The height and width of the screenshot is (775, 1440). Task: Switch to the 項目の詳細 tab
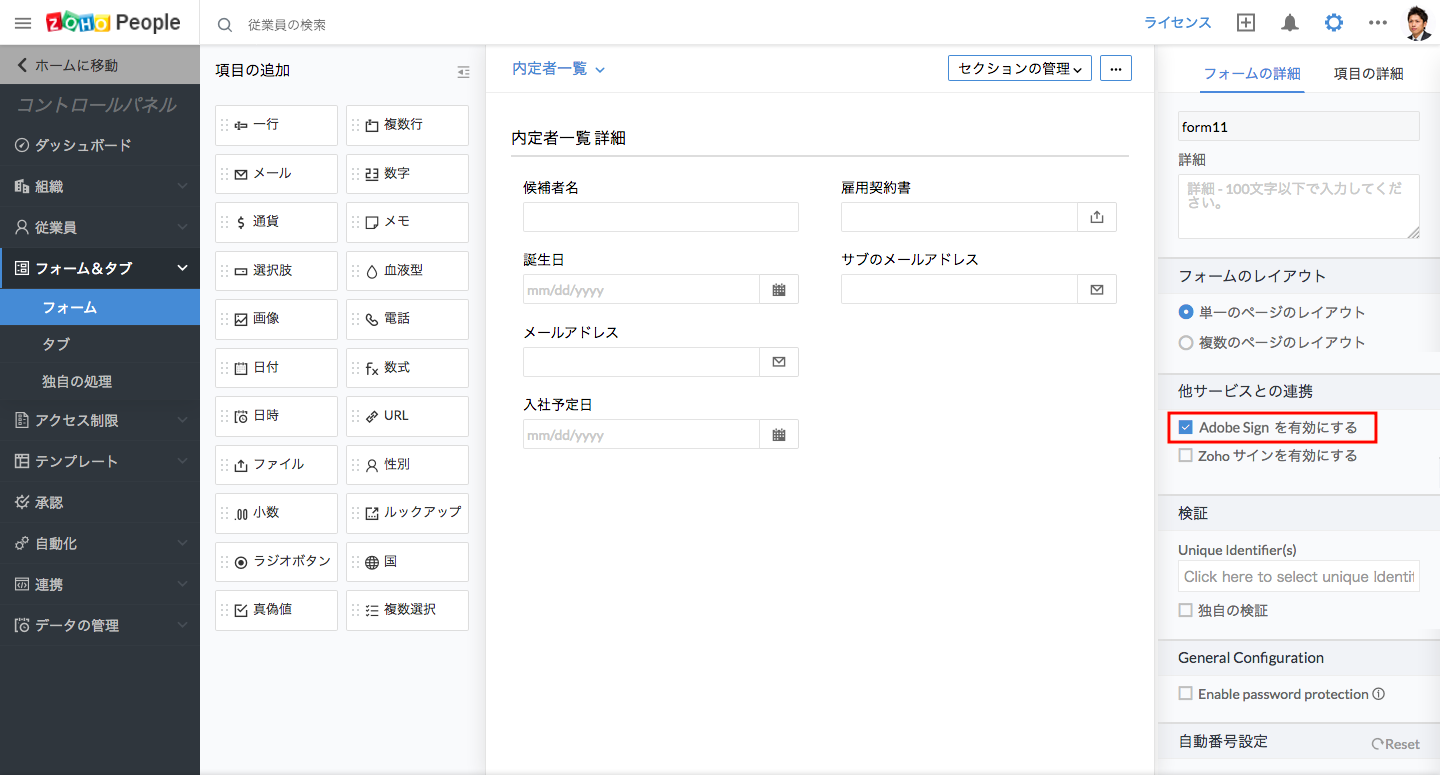coord(1368,73)
